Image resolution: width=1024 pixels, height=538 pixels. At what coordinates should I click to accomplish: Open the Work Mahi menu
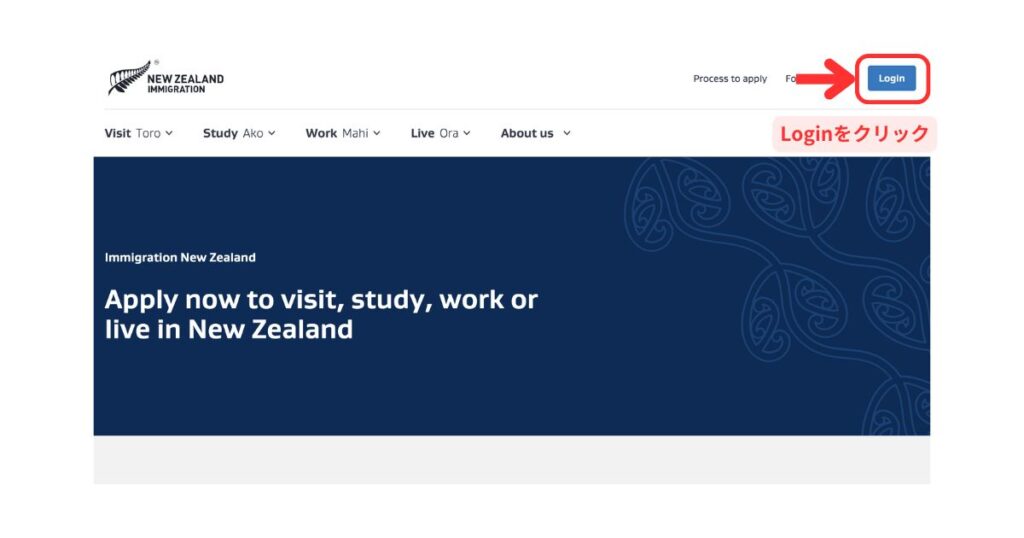336,133
